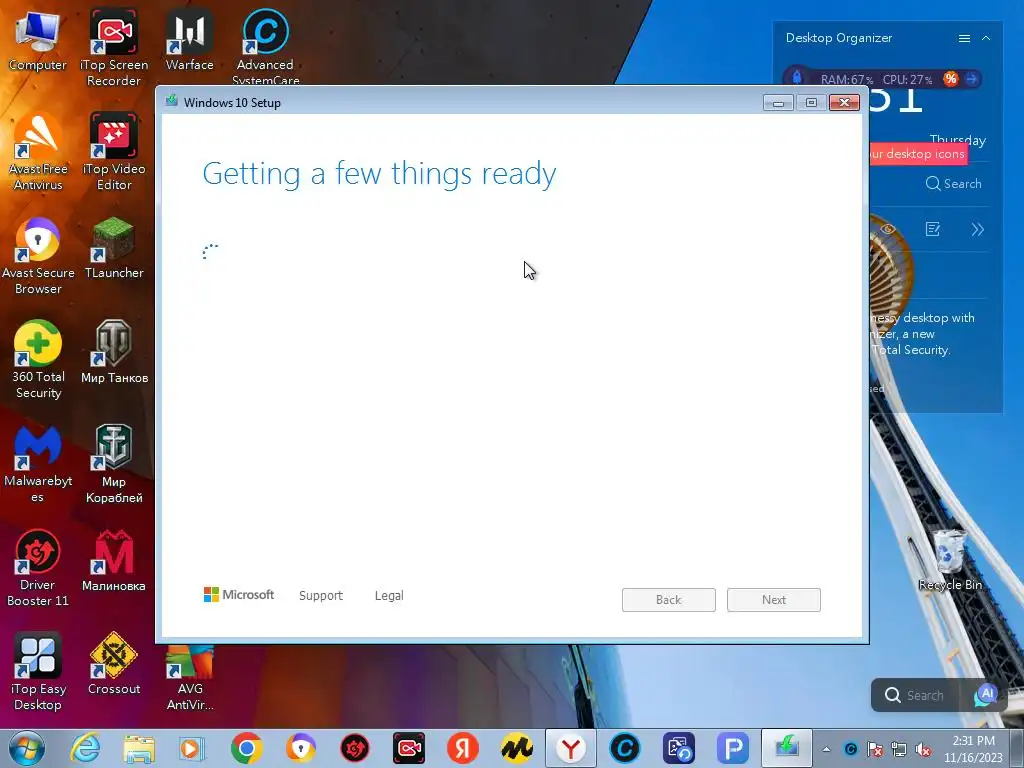Open Avast Secure Browser in taskbar
The image size is (1024, 768).
point(300,748)
